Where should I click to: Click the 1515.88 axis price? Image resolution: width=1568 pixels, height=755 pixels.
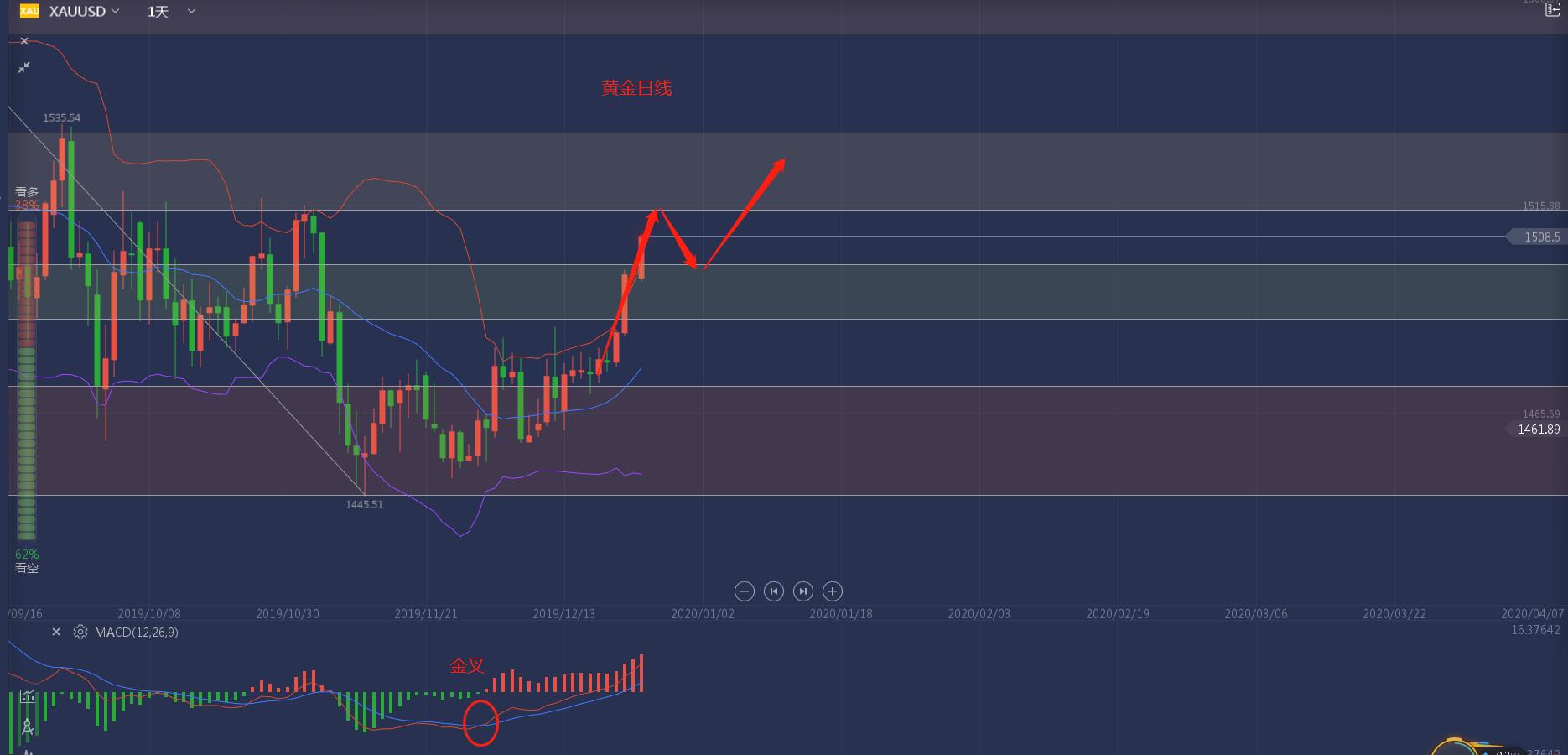tap(1541, 206)
